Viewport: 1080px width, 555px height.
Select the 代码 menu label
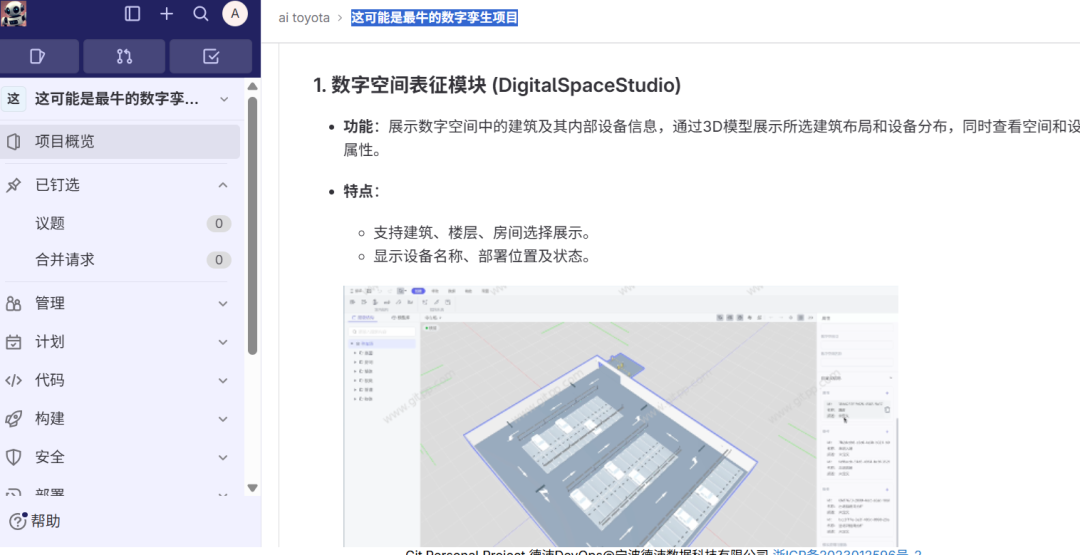pyautogui.click(x=50, y=380)
